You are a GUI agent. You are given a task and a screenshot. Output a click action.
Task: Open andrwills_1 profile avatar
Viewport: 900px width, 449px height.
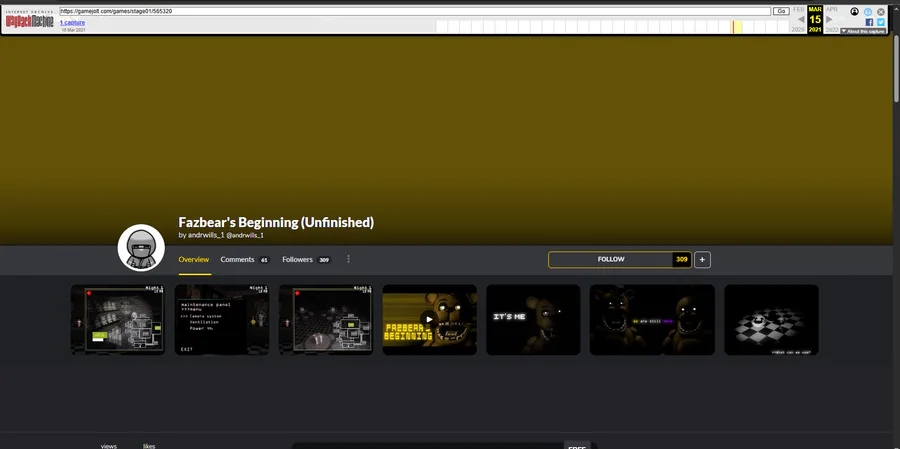click(141, 247)
